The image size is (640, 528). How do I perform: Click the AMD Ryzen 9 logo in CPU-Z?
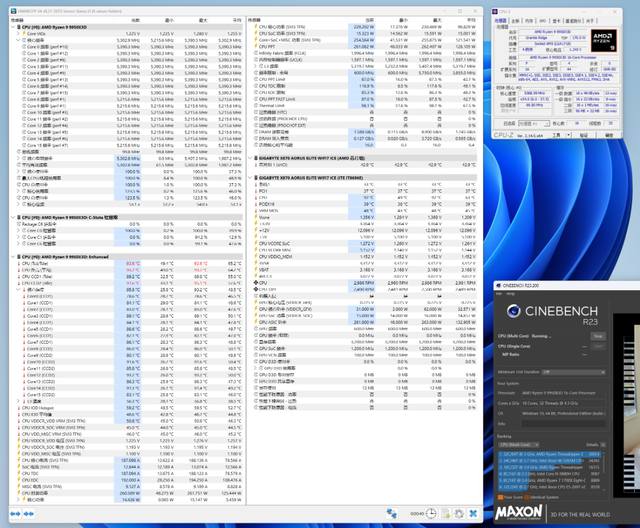click(x=604, y=40)
